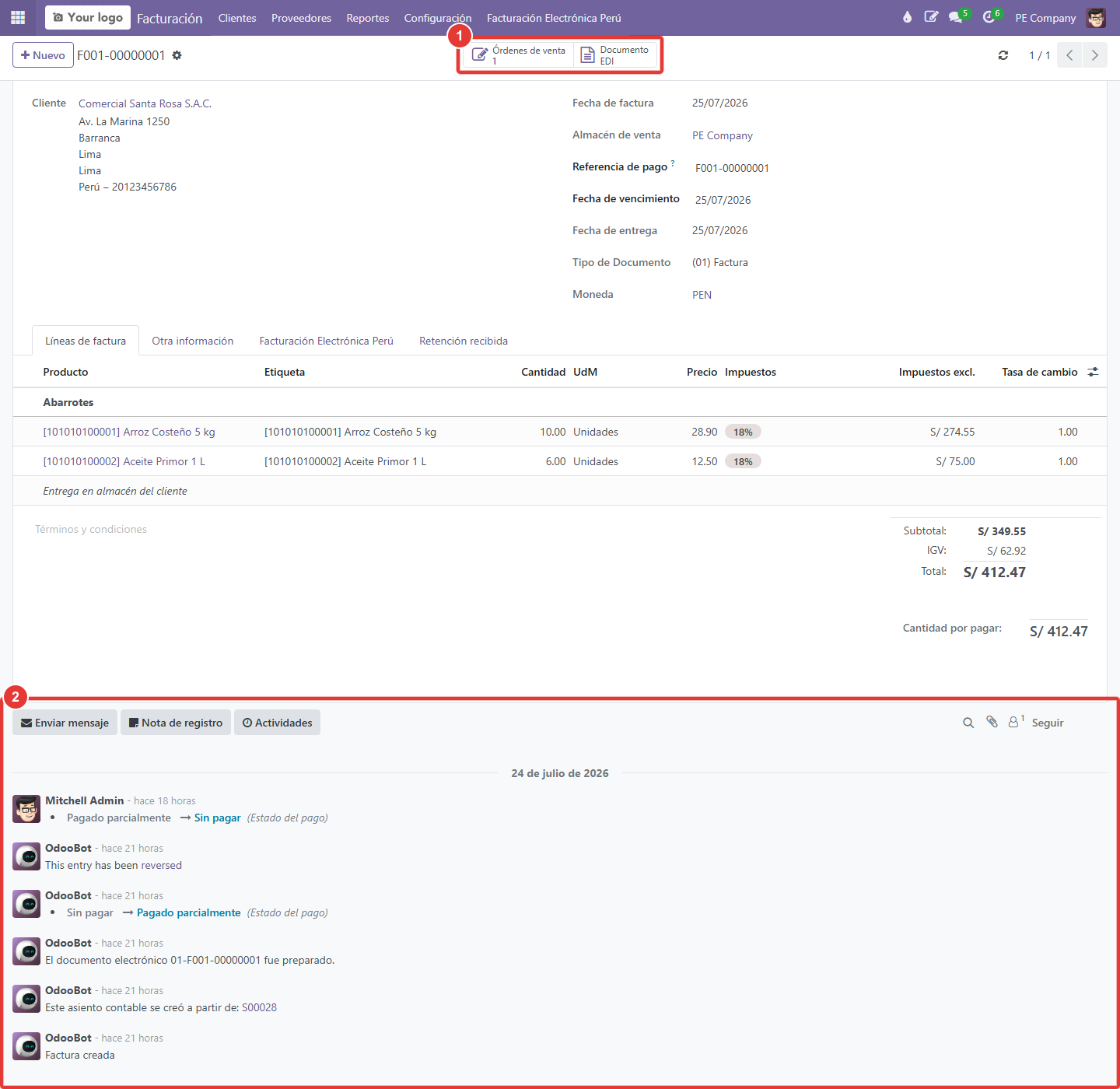Switch to the Otra información tab

point(193,341)
